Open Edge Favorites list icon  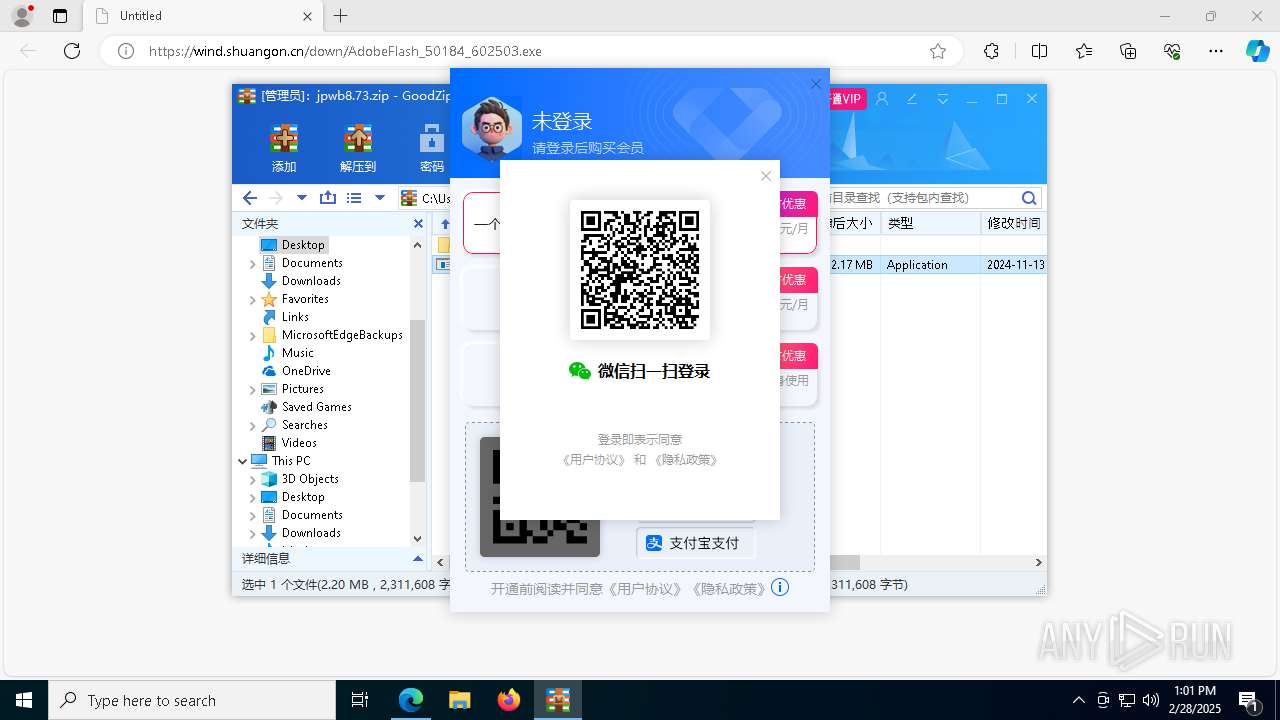(x=1084, y=51)
